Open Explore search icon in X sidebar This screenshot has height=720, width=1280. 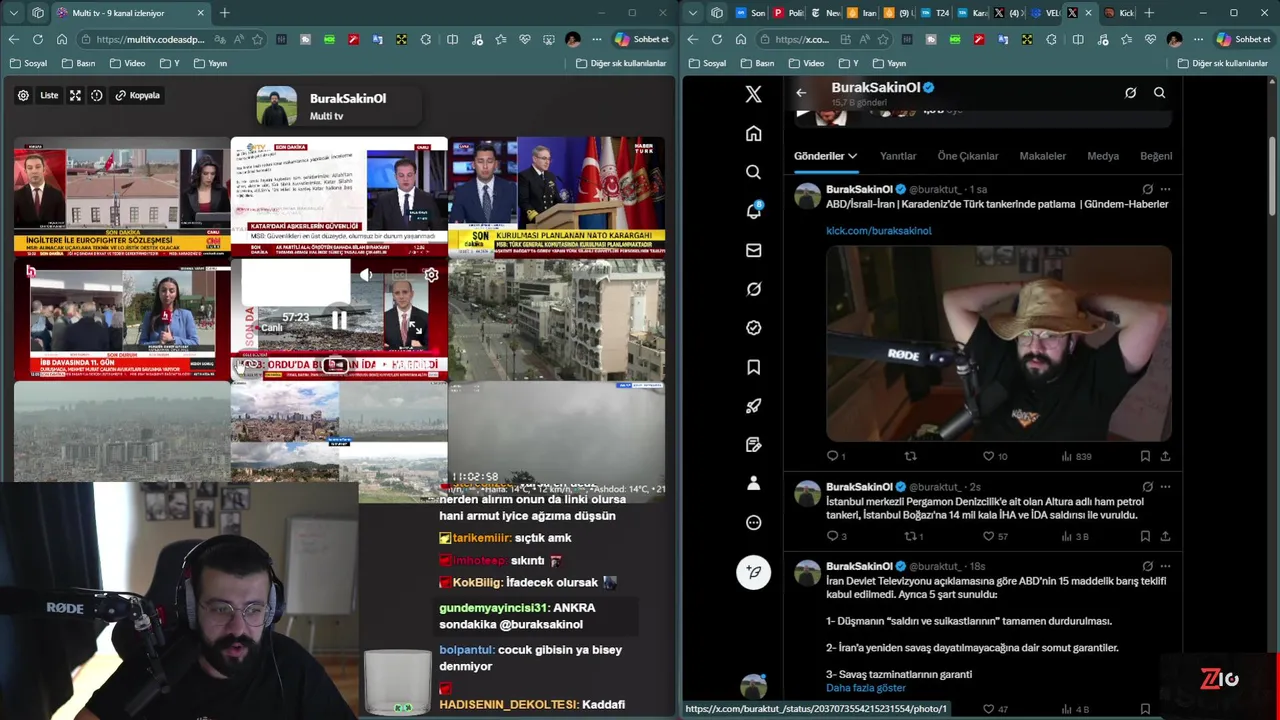pyautogui.click(x=754, y=172)
